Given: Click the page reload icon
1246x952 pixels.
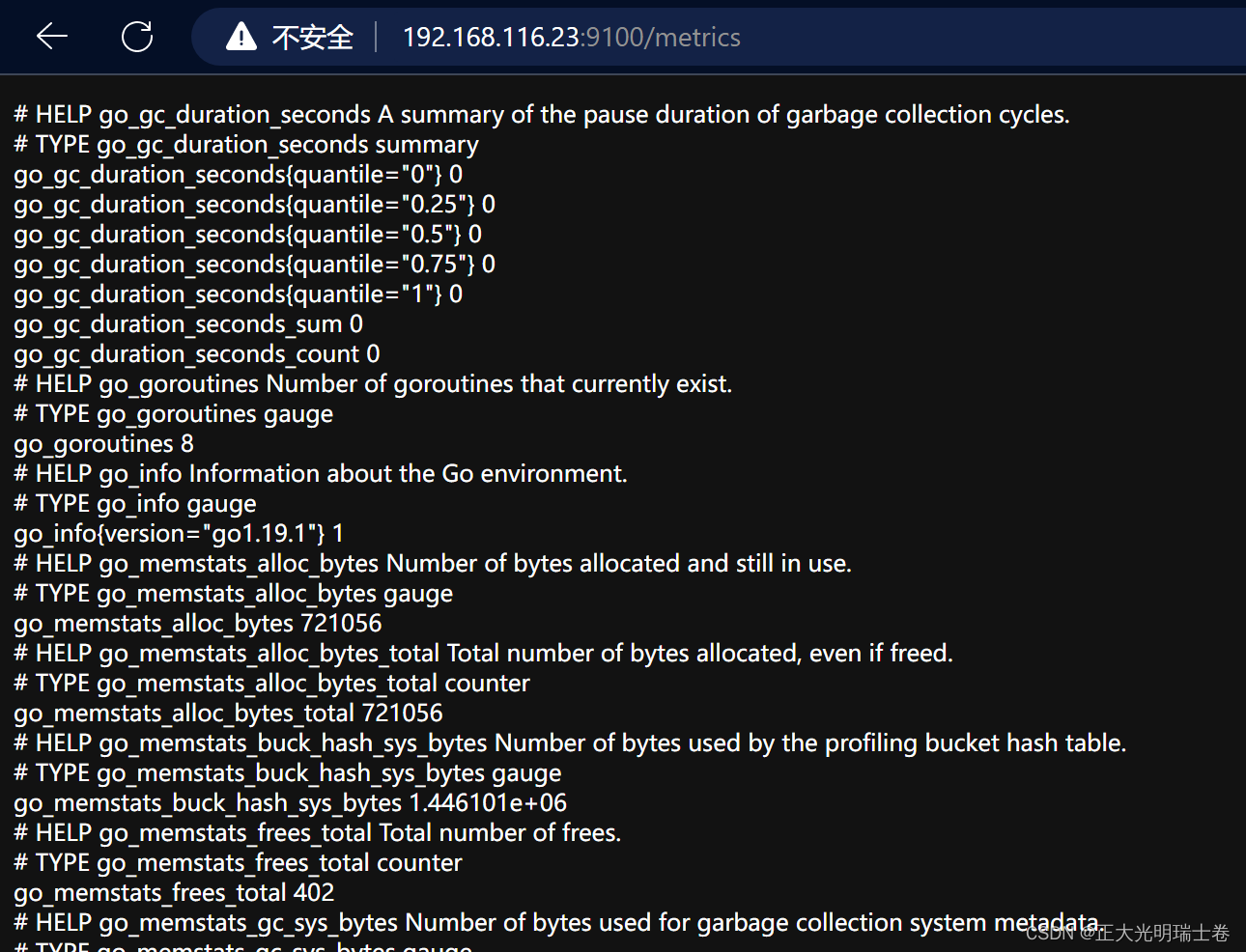Looking at the screenshot, I should pos(136,36).
